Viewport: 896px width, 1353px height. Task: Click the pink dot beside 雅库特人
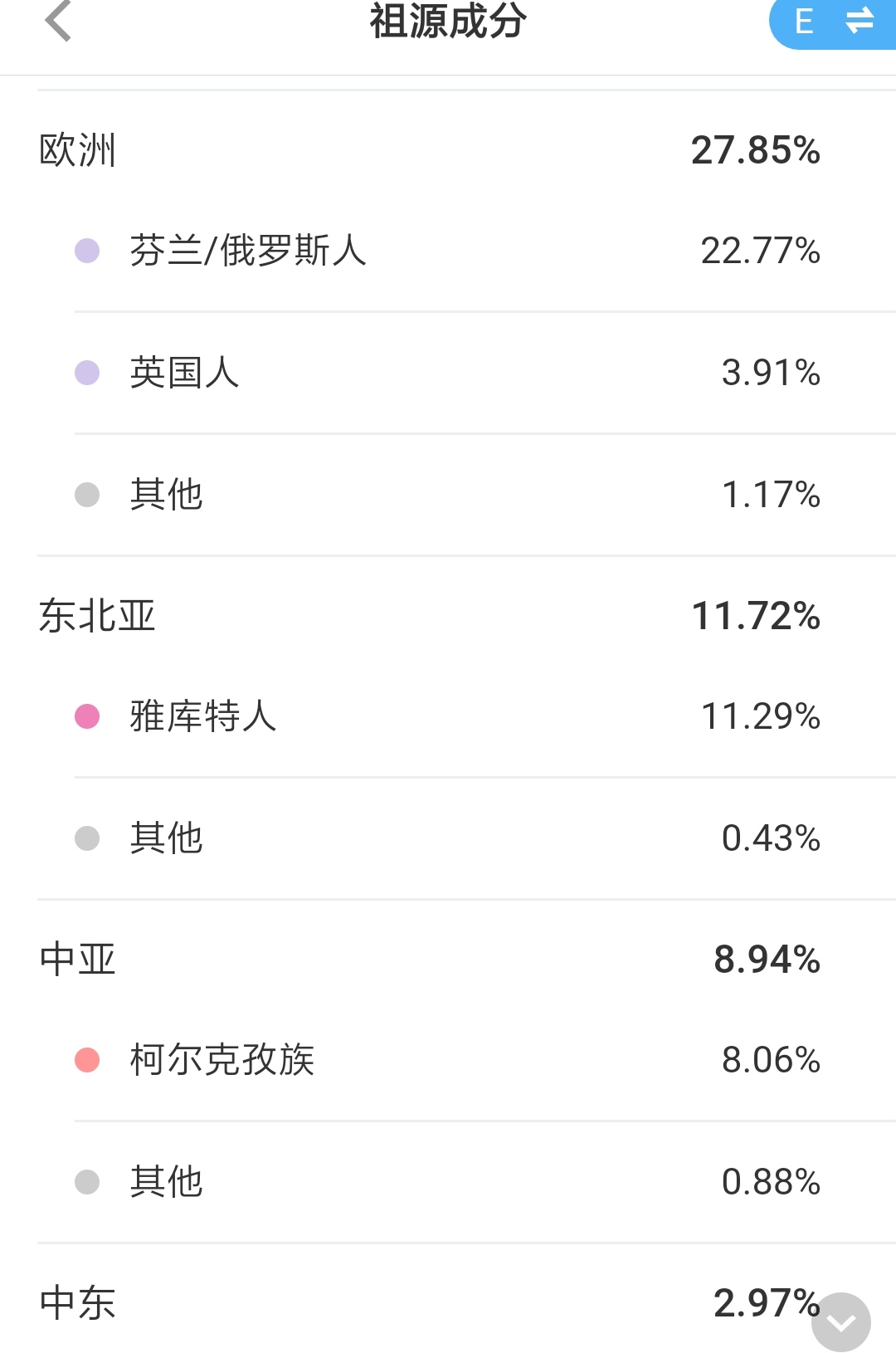click(87, 716)
